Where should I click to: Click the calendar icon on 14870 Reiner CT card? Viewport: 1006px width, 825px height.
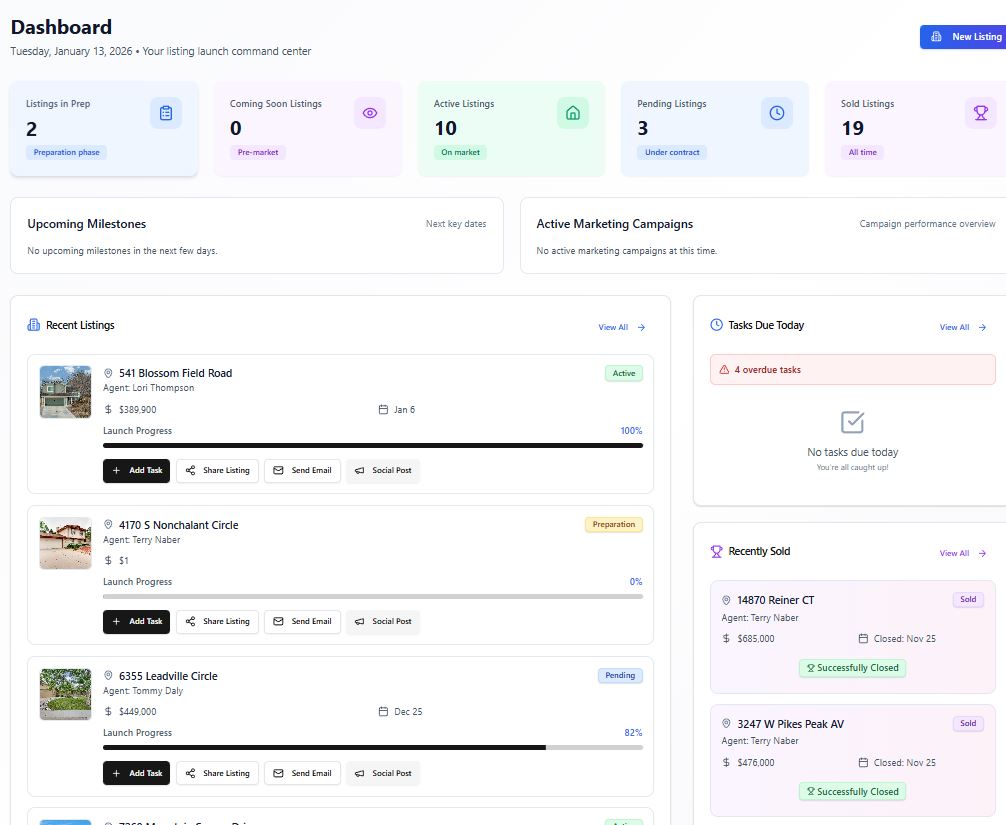864,639
